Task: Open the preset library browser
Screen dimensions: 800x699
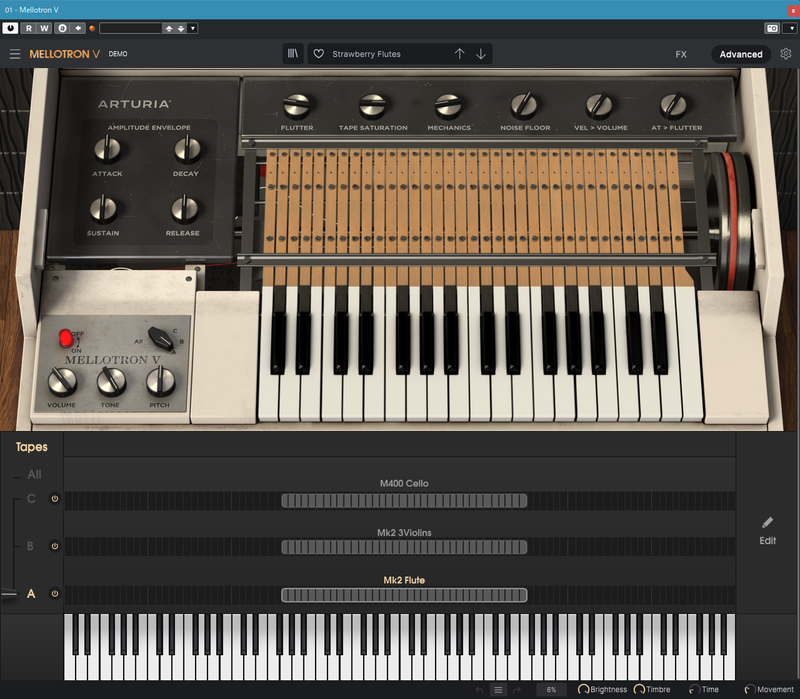Action: [293, 54]
